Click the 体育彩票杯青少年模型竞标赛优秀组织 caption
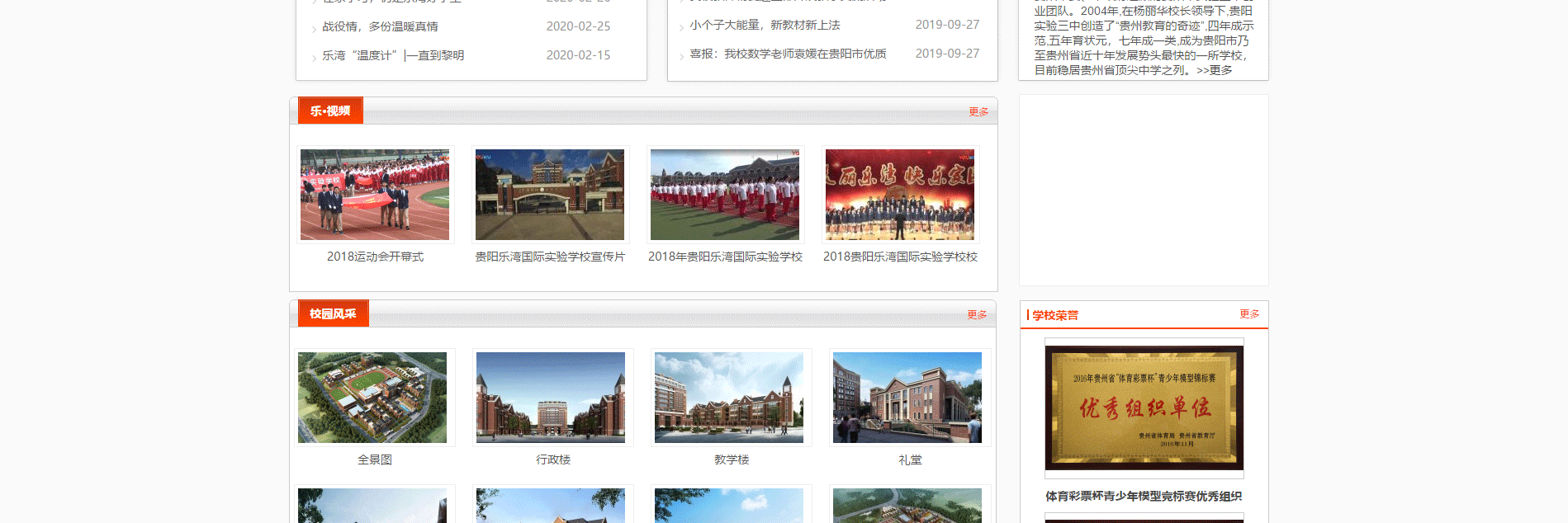Image resolution: width=1568 pixels, height=523 pixels. point(1144,496)
